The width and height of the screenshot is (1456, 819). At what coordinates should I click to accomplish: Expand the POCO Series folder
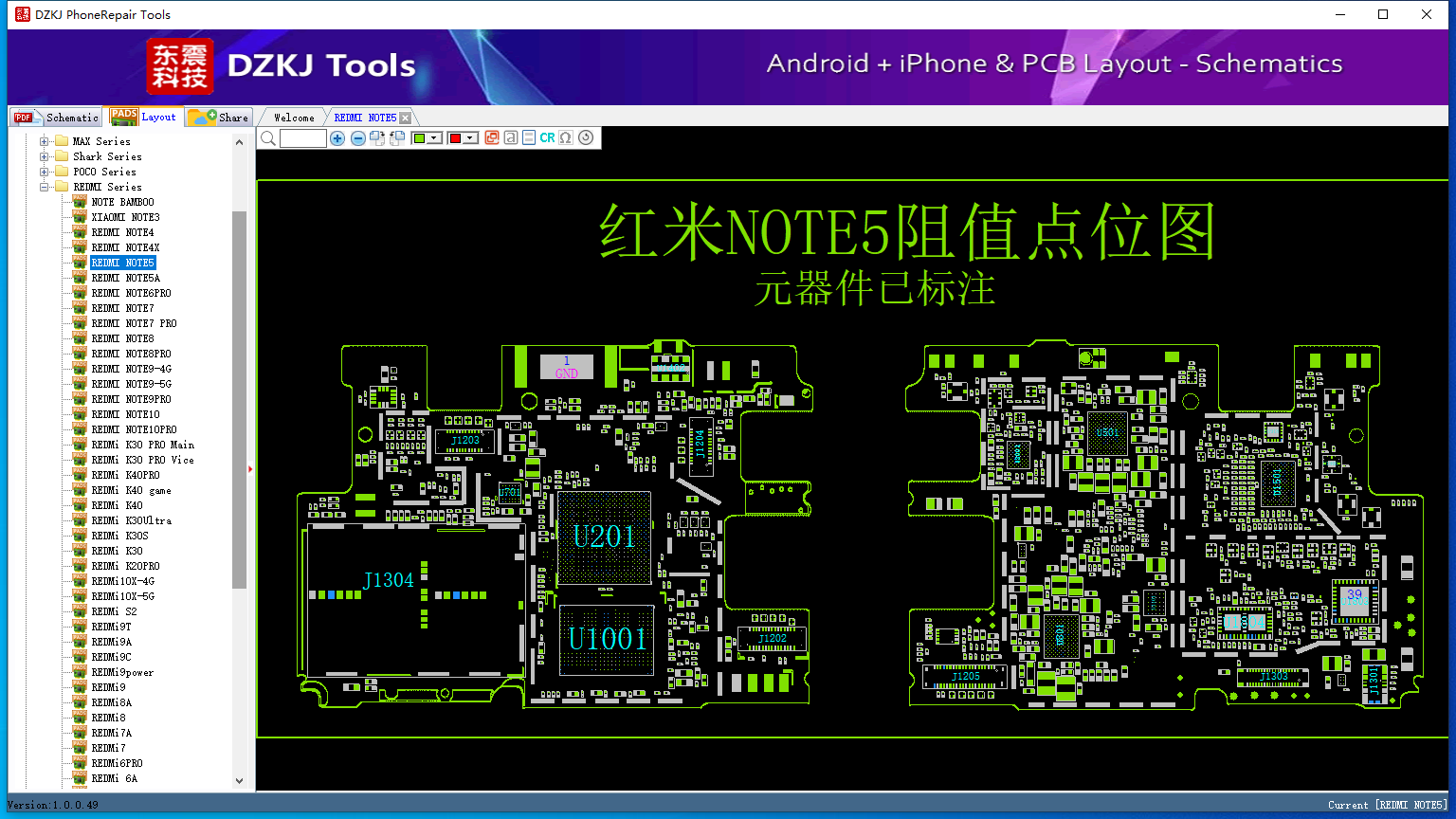44,172
